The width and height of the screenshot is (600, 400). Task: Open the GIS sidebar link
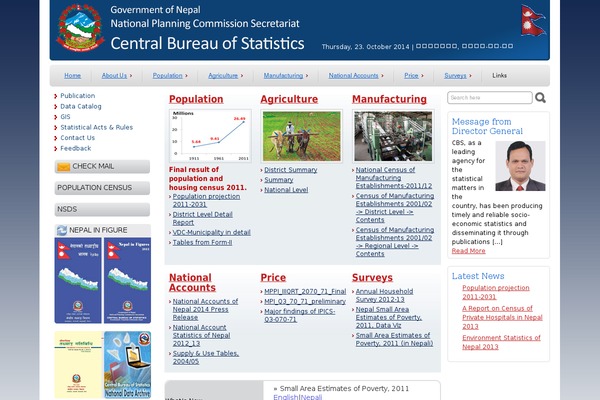click(65, 117)
